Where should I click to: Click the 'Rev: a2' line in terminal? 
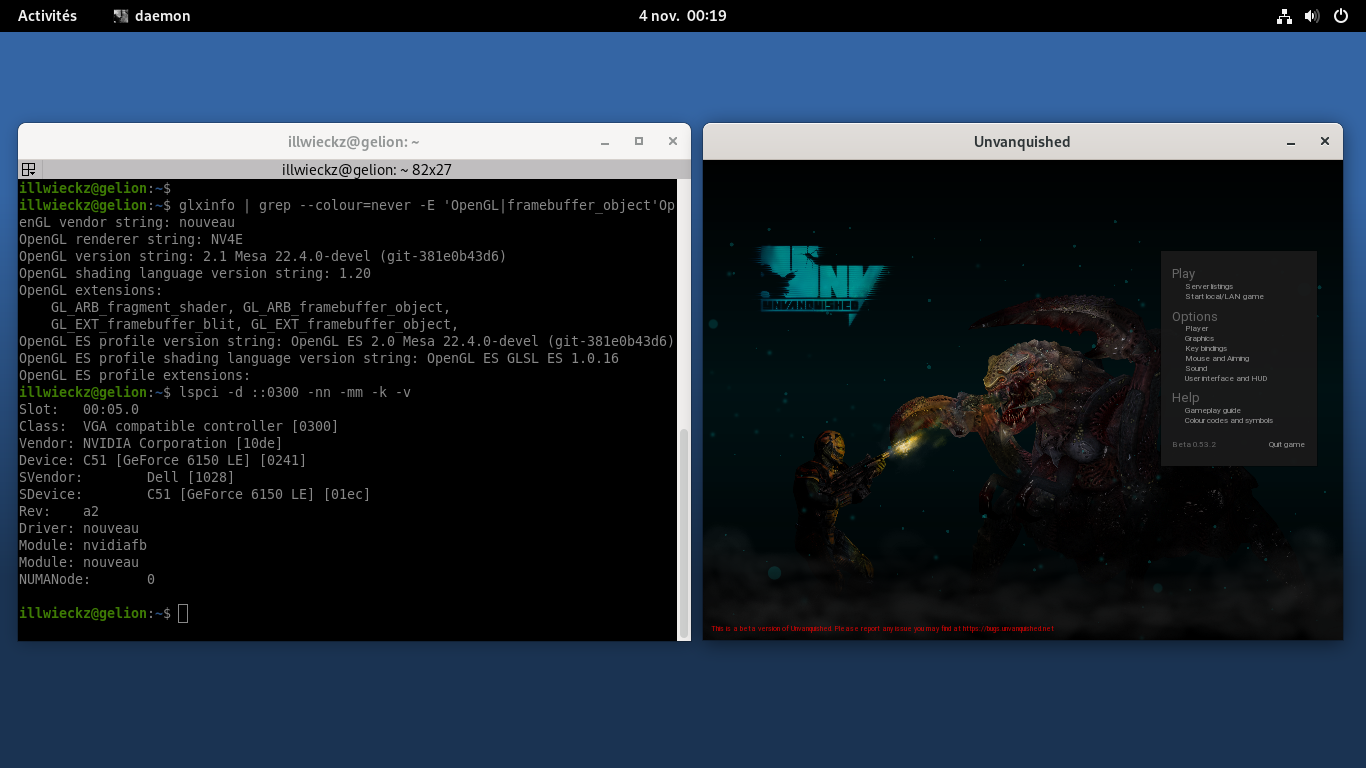coord(59,511)
